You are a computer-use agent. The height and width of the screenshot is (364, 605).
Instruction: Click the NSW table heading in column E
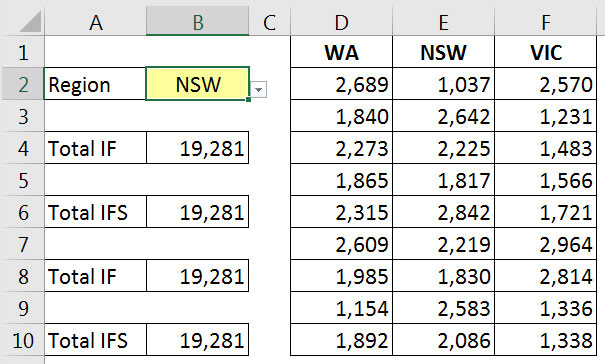(x=443, y=52)
